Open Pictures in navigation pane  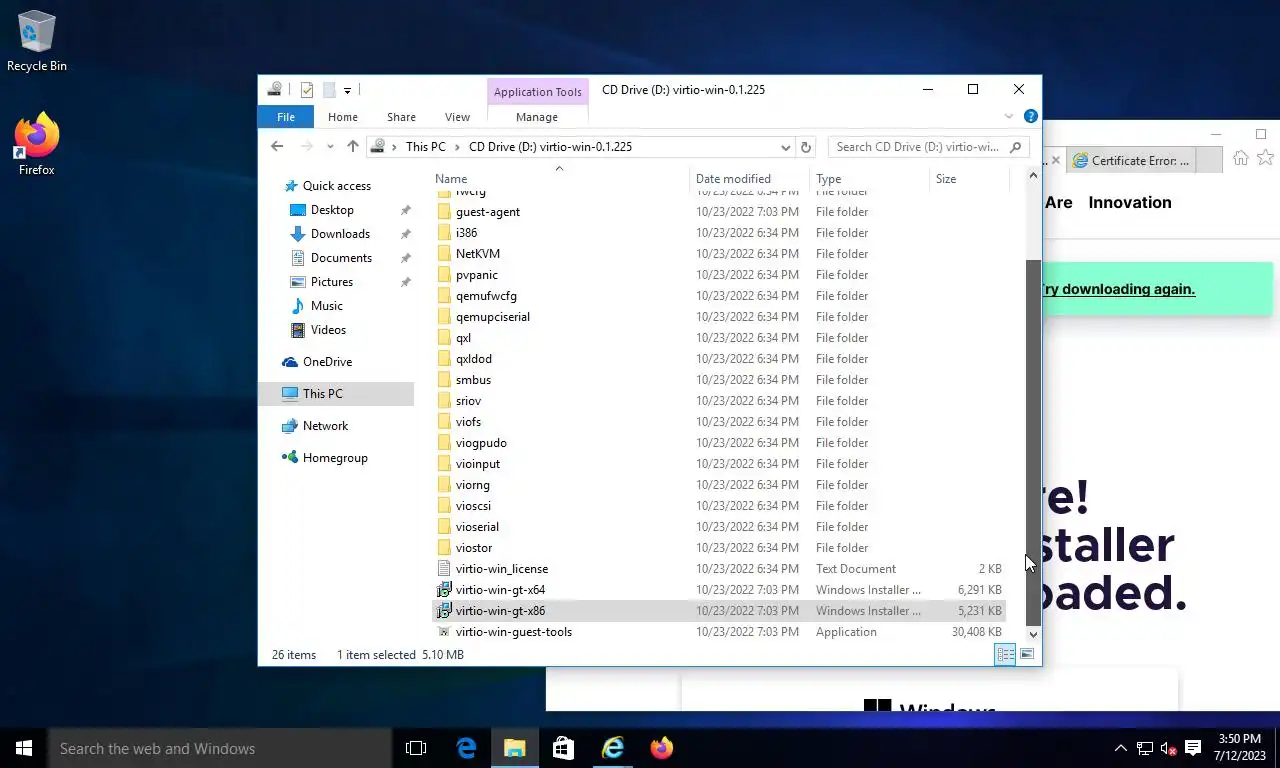coord(332,282)
